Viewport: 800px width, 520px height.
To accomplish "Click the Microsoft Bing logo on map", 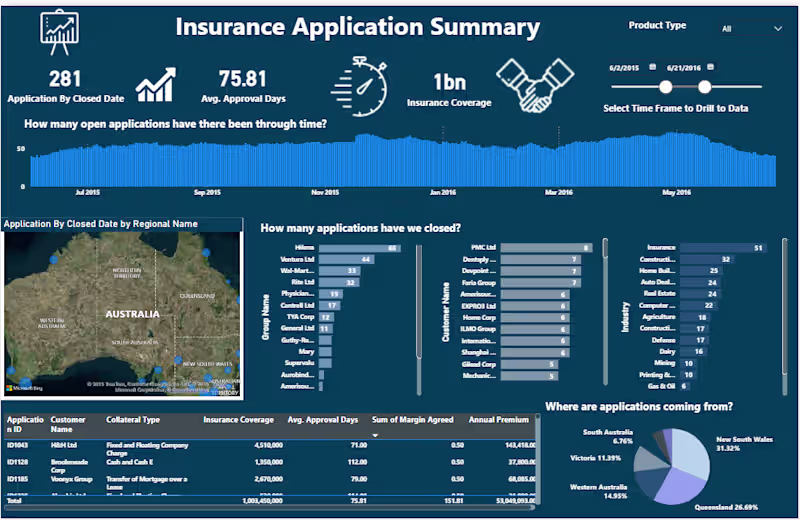I will [24, 387].
